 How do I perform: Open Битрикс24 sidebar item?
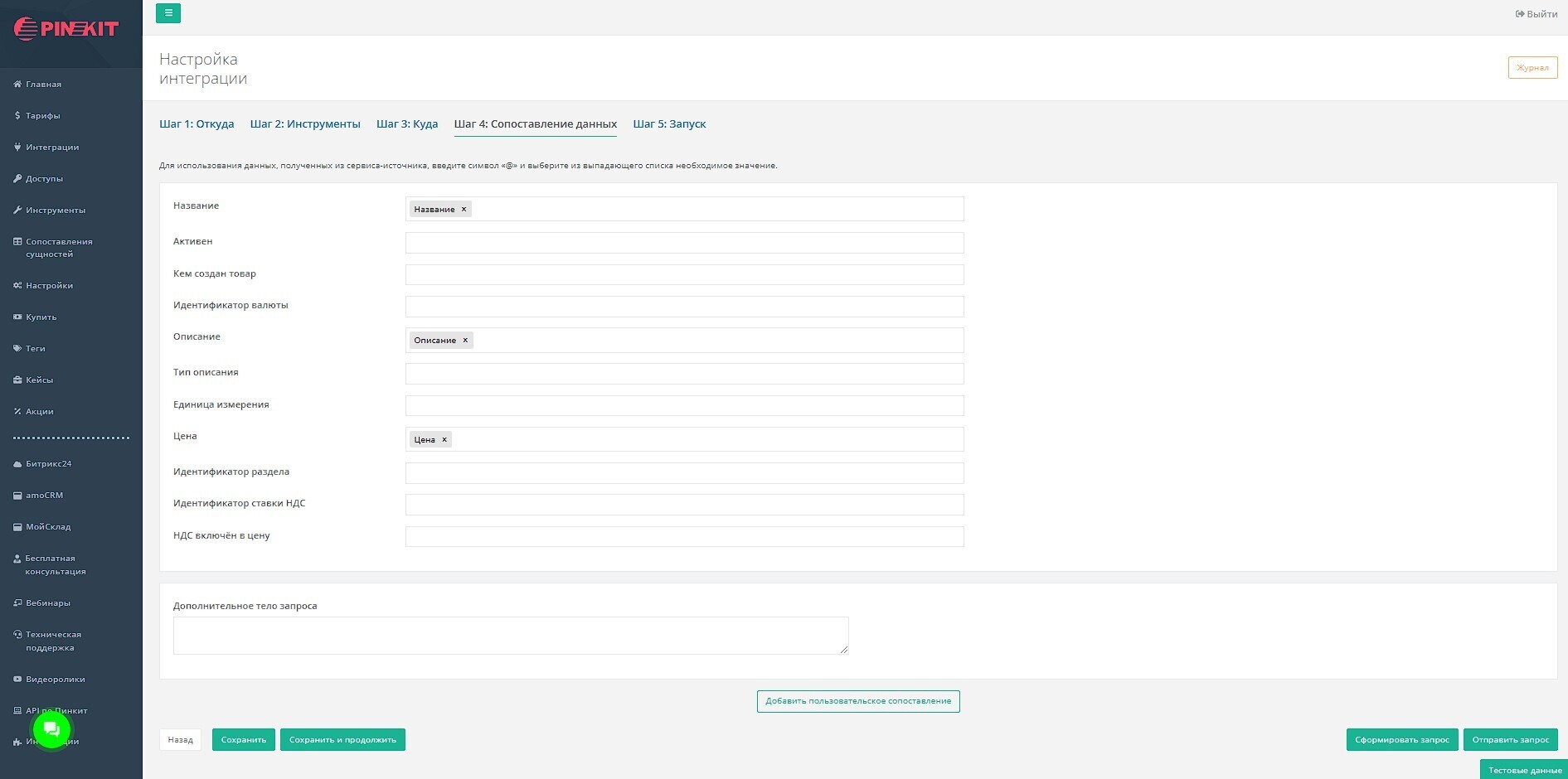(x=48, y=464)
